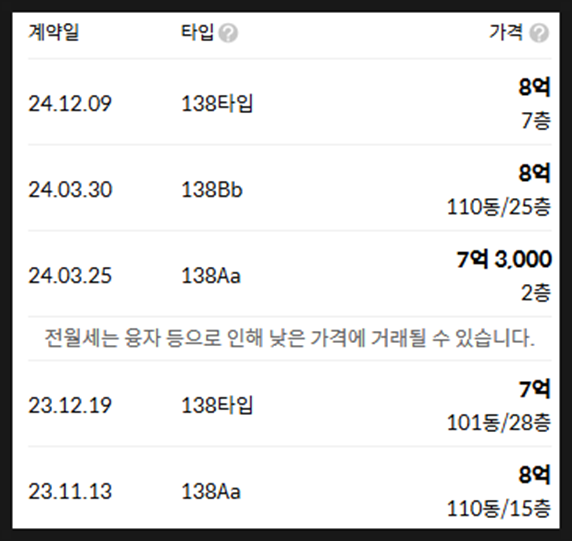The height and width of the screenshot is (541, 572).
Task: Select the 타입 column header
Action: [x=197, y=32]
